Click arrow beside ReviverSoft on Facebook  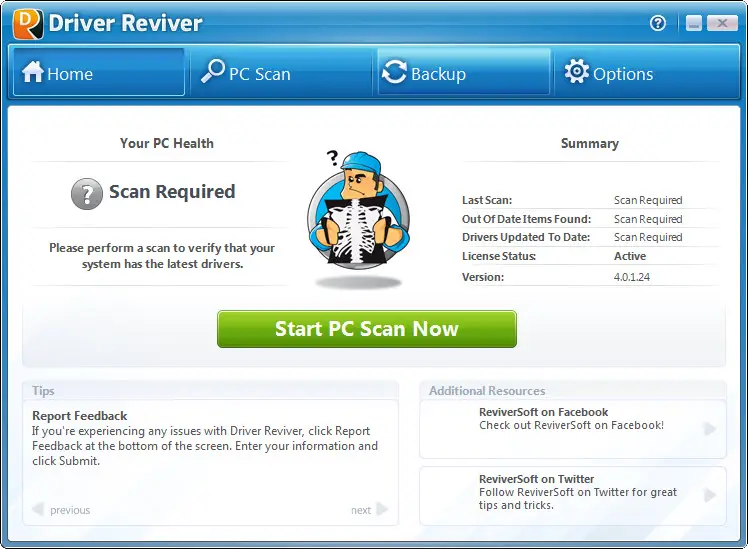point(710,429)
